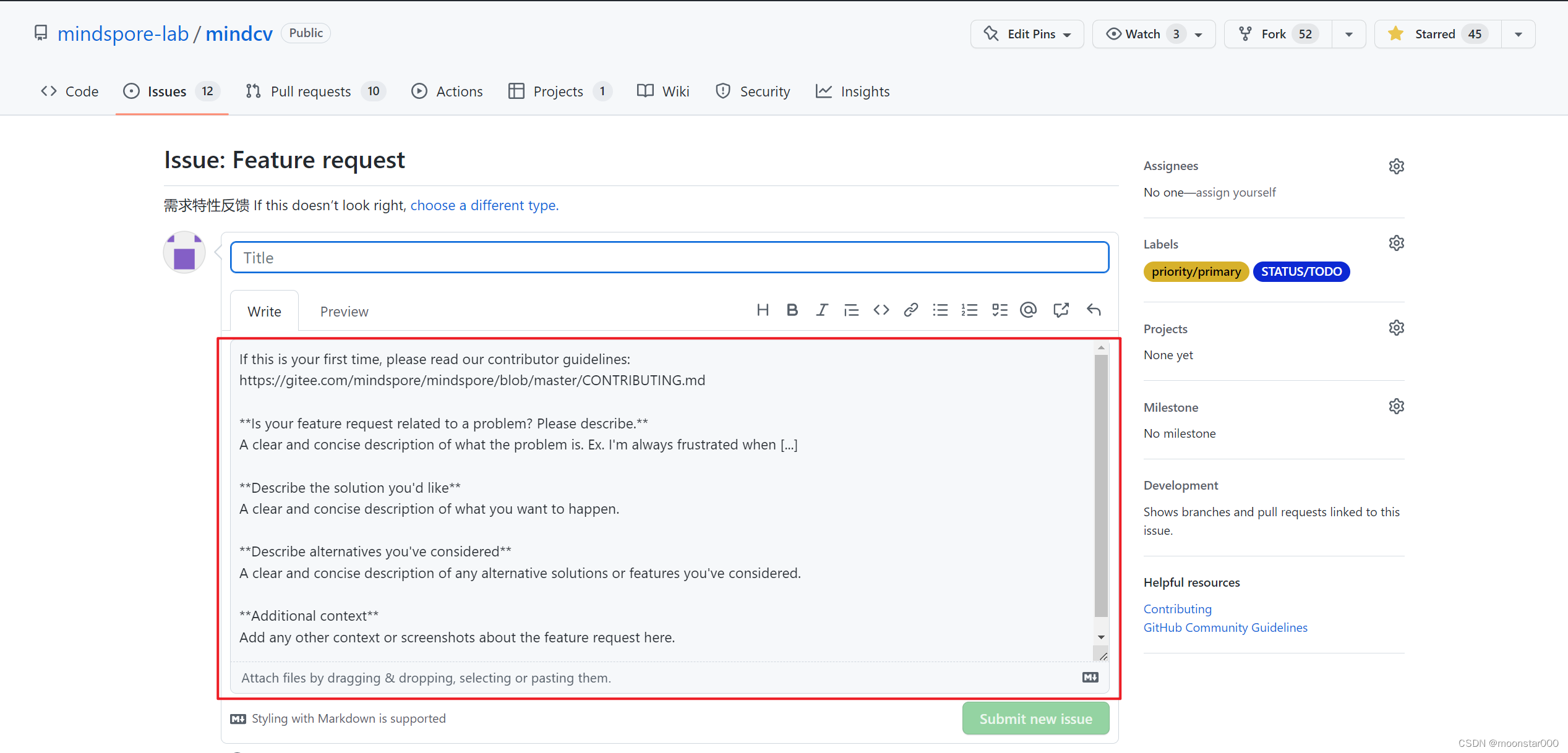Viewport: 1568px width, 753px height.
Task: Click the assign yourself link
Action: (1236, 192)
